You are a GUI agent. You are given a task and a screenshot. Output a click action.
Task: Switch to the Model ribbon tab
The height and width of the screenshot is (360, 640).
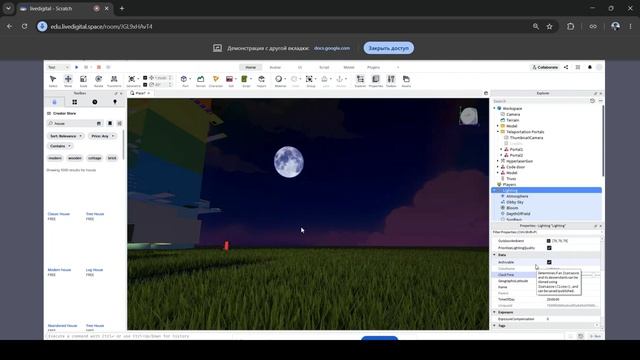349,67
